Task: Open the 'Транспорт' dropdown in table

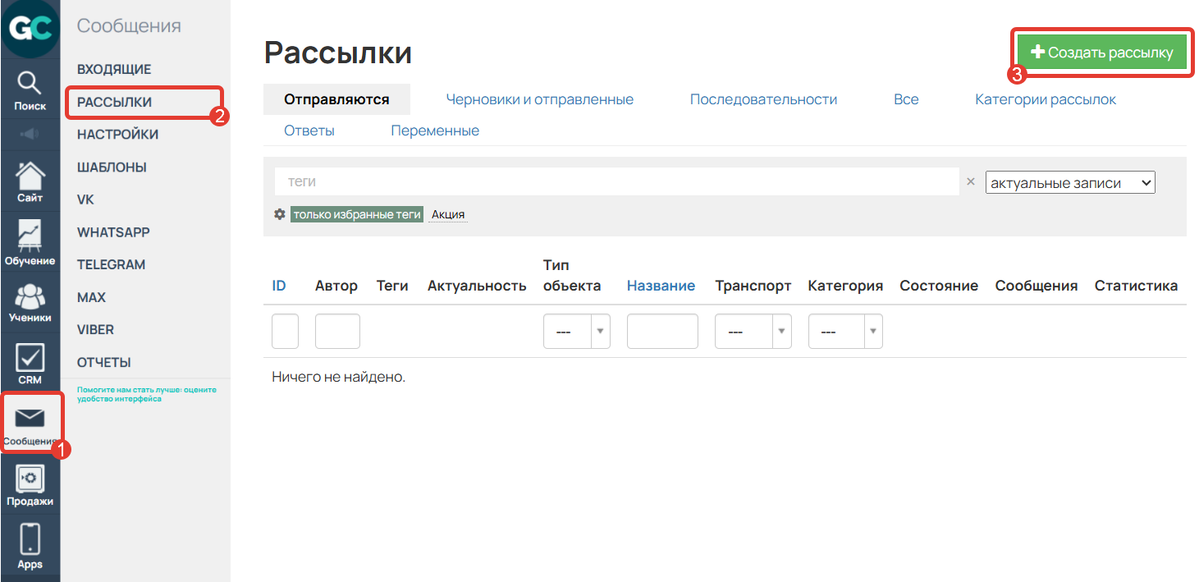Action: (753, 330)
